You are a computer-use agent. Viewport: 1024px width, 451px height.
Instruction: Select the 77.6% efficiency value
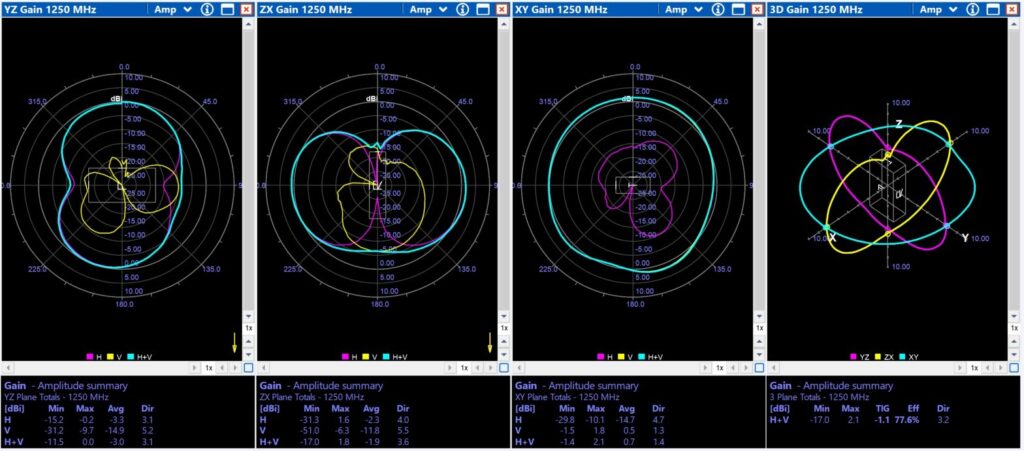pyautogui.click(x=908, y=420)
